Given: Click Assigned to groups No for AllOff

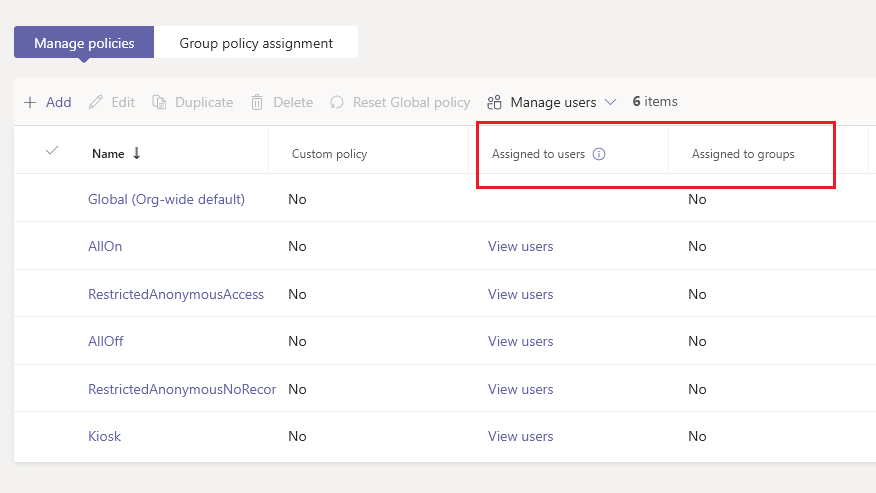Looking at the screenshot, I should [x=697, y=341].
